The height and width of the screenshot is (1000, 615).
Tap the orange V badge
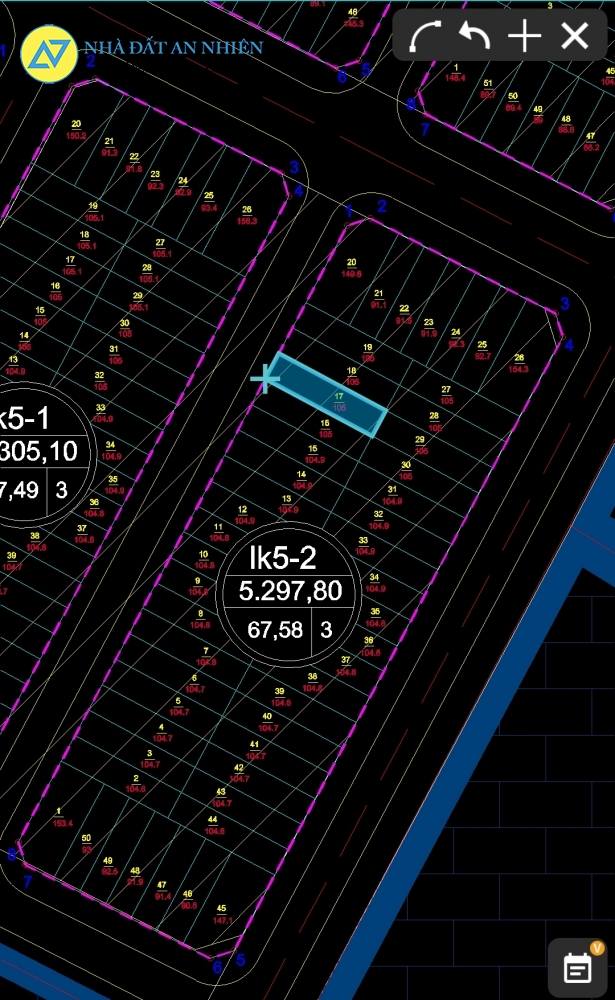click(x=597, y=947)
